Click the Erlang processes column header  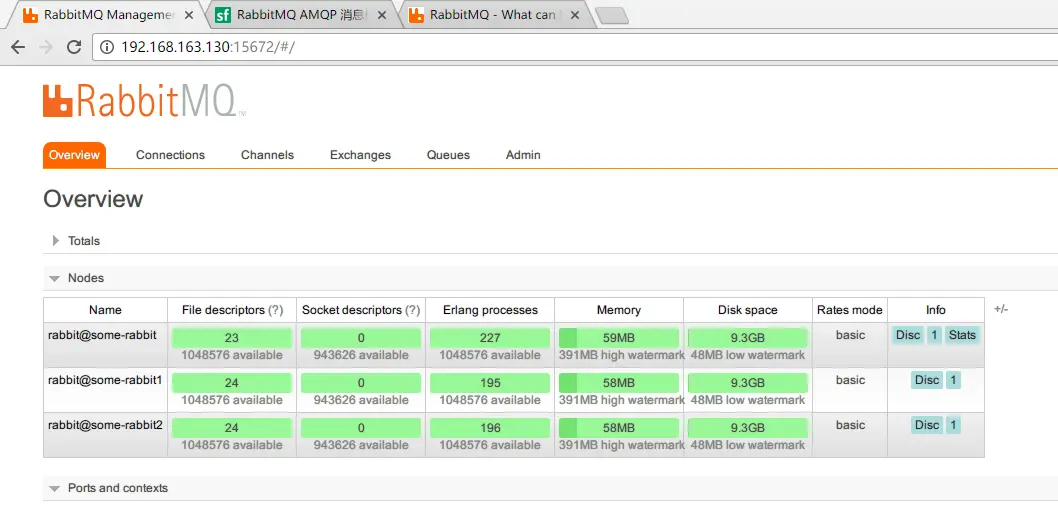tap(490, 310)
